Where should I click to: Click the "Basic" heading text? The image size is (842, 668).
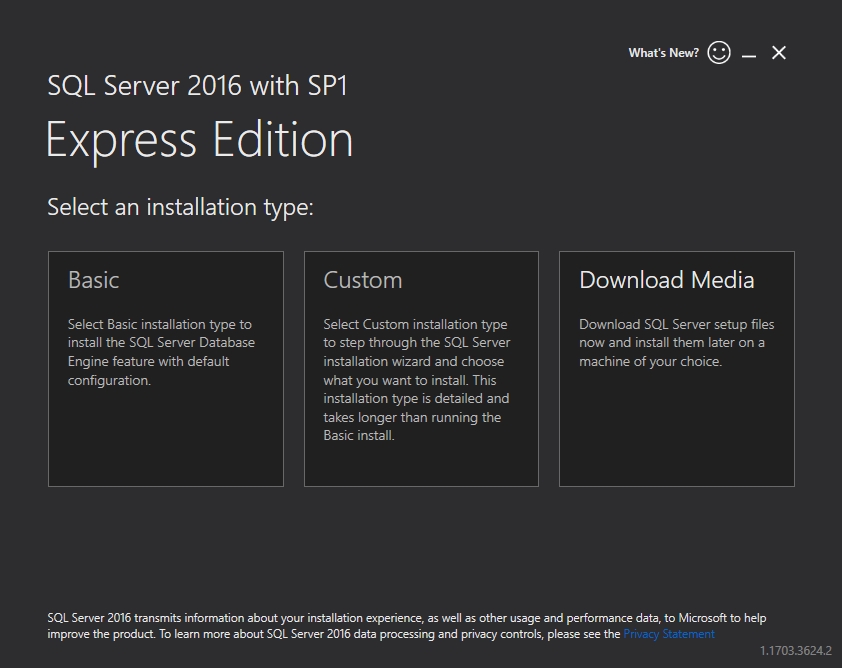point(93,280)
